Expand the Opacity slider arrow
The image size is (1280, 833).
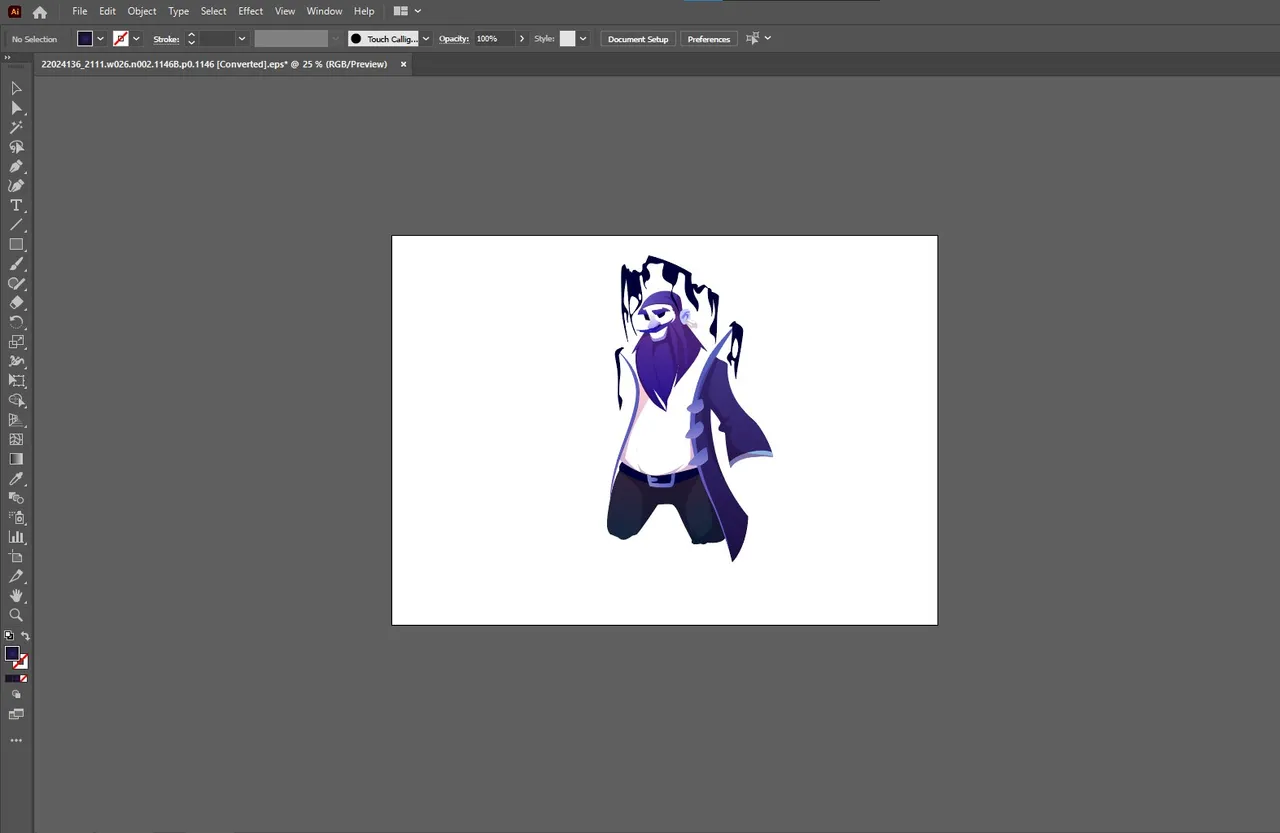(x=522, y=39)
